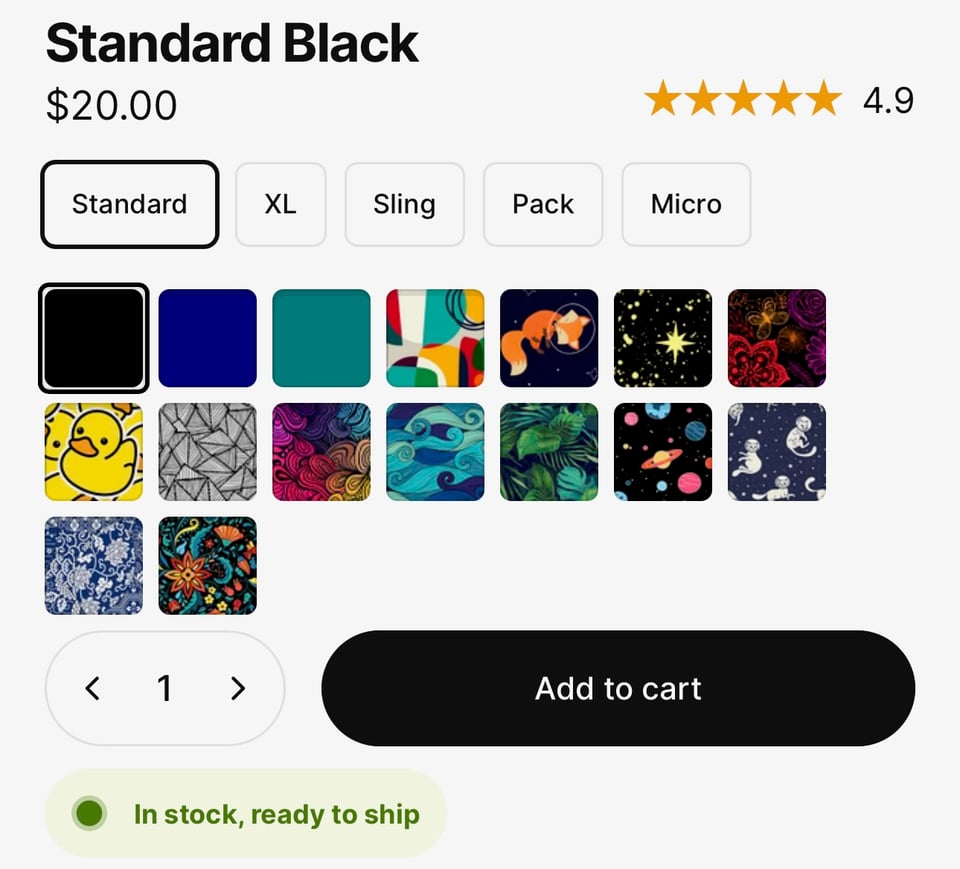The image size is (960, 869).
Task: Pick the black and white triangles pattern
Action: coord(207,453)
